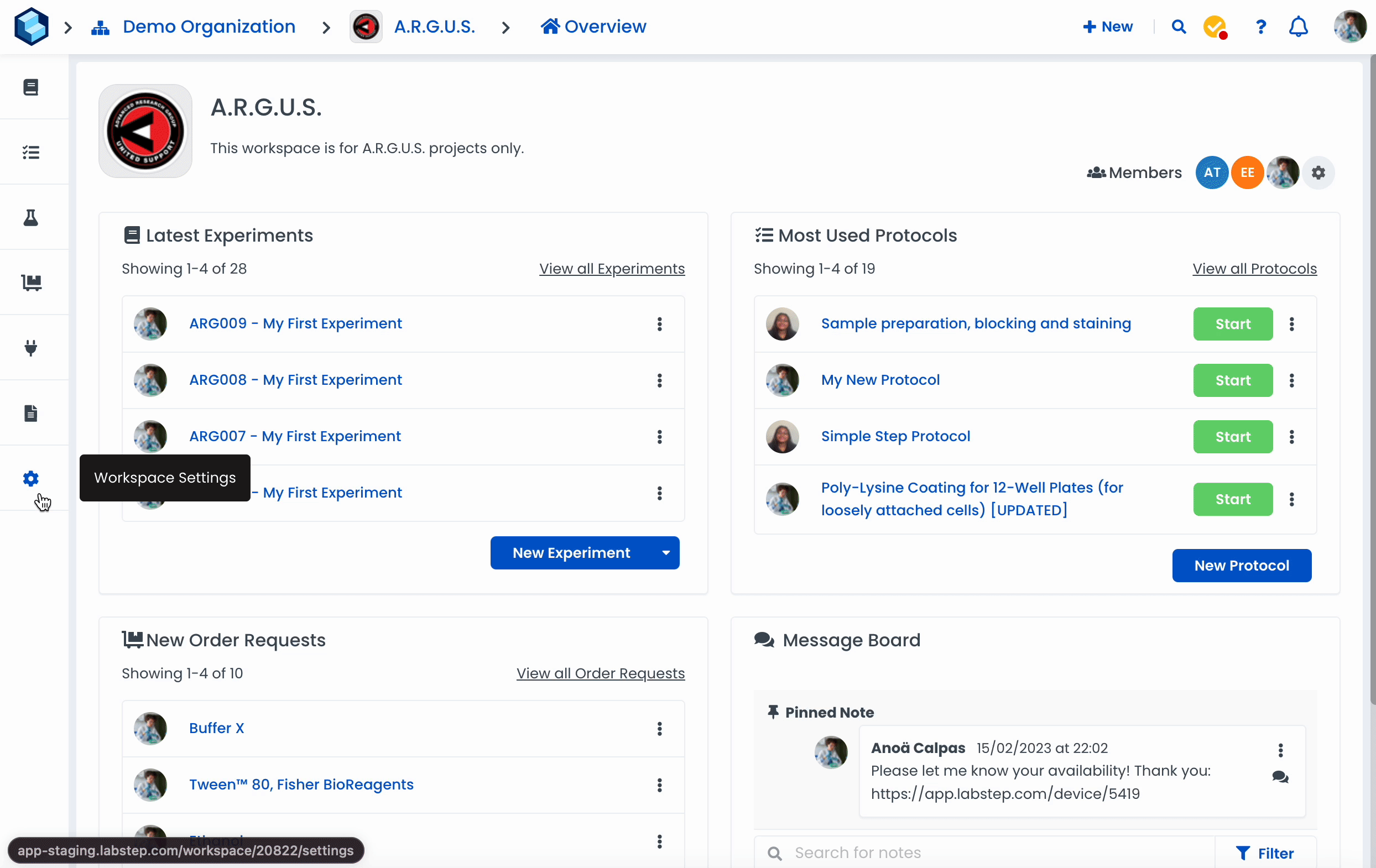
Task: Follow the View all Experiments link
Action: (612, 268)
